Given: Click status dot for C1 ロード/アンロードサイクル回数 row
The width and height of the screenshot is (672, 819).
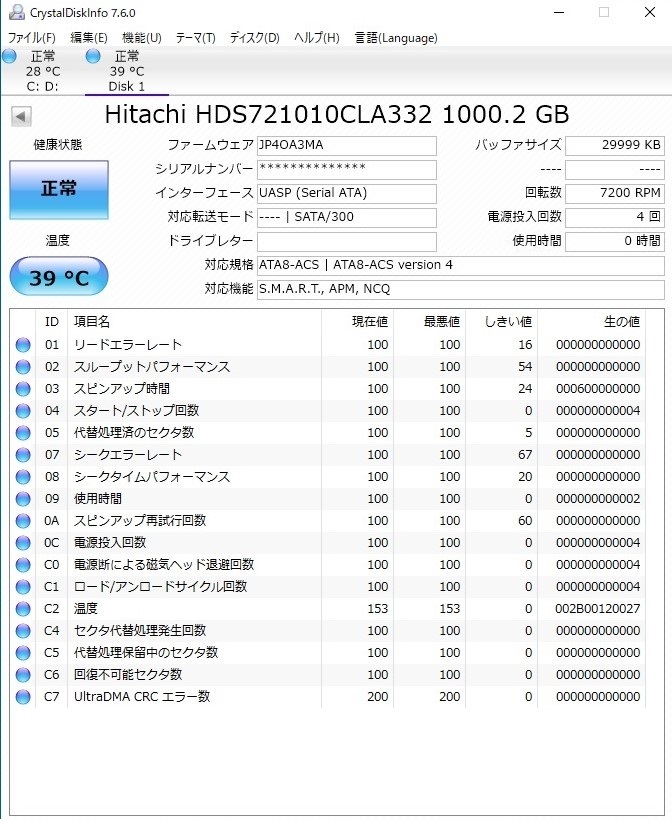Looking at the screenshot, I should [23, 587].
